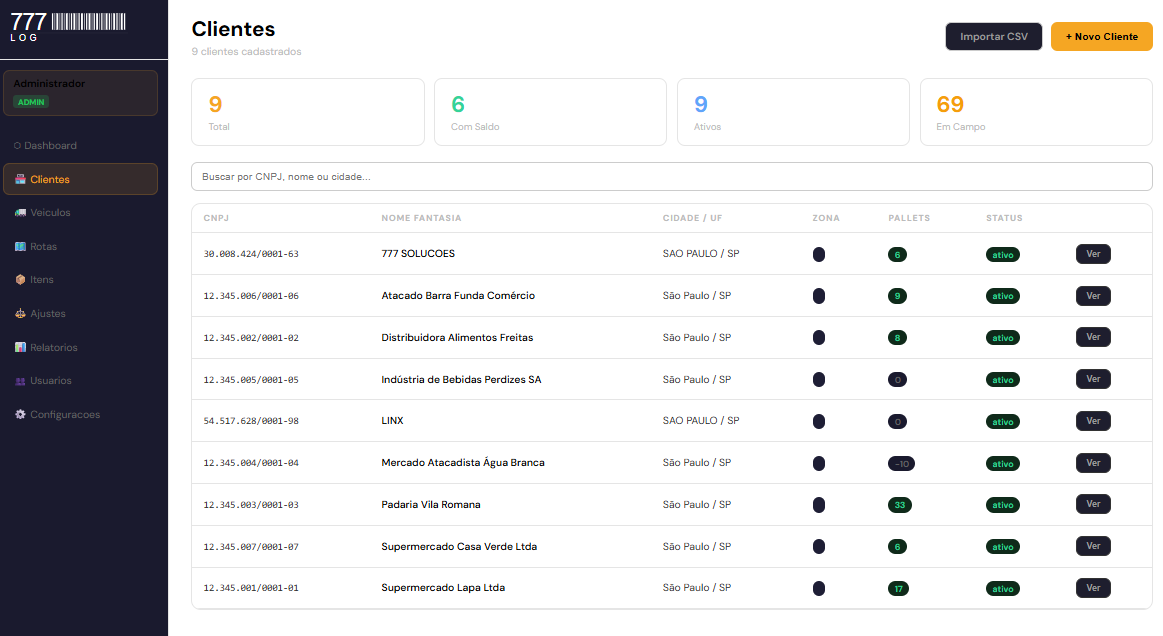Click pallets badge of Mercado Atacadista Água Branca

click(901, 464)
